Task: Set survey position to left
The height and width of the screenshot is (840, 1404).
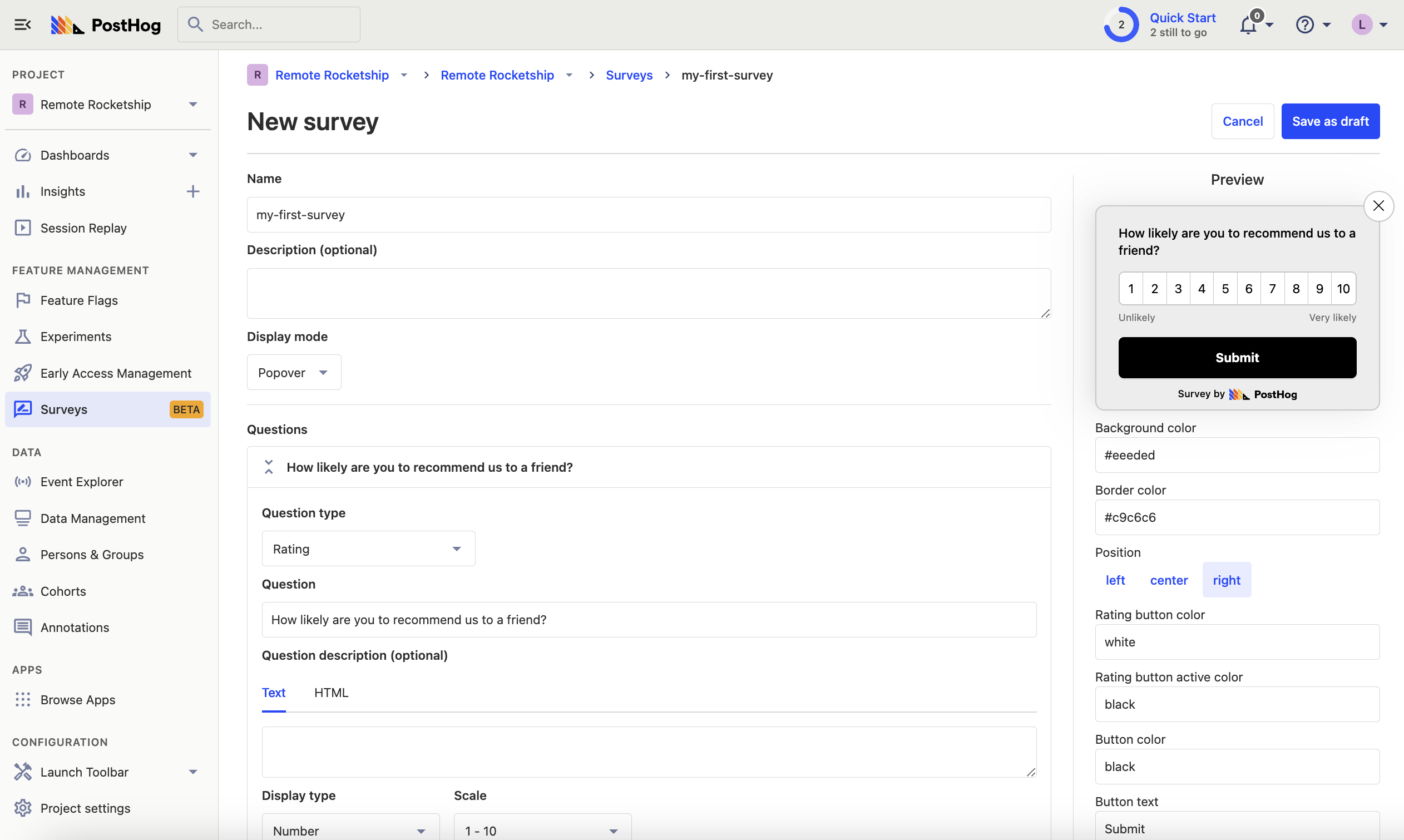Action: (x=1115, y=580)
